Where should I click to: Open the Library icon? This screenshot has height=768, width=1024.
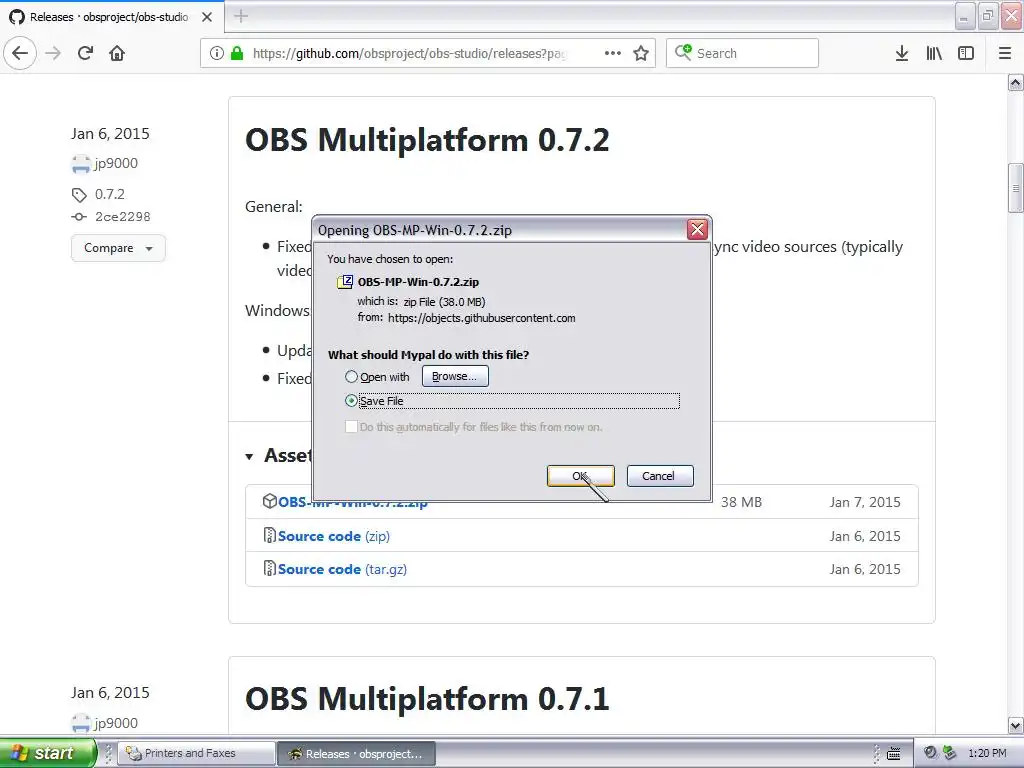[x=934, y=53]
